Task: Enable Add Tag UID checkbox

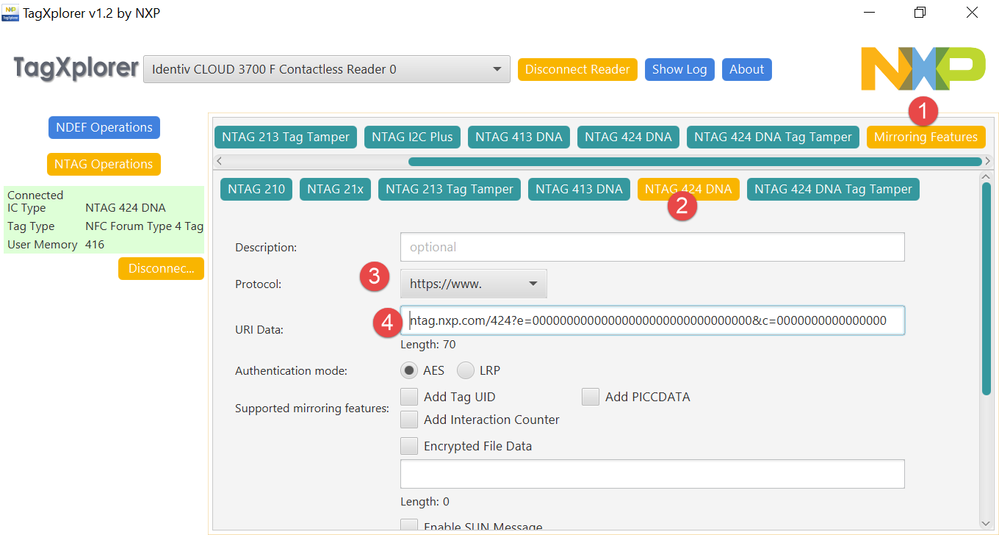Action: (x=409, y=397)
